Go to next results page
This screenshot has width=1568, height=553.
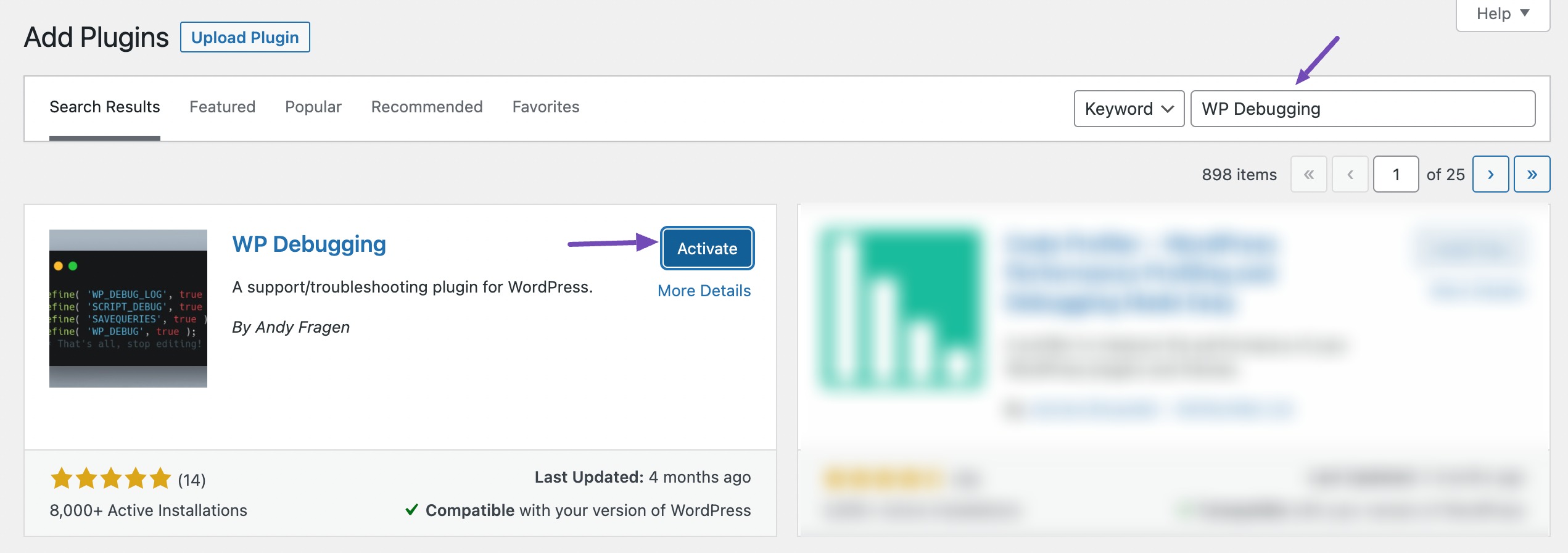(1491, 174)
